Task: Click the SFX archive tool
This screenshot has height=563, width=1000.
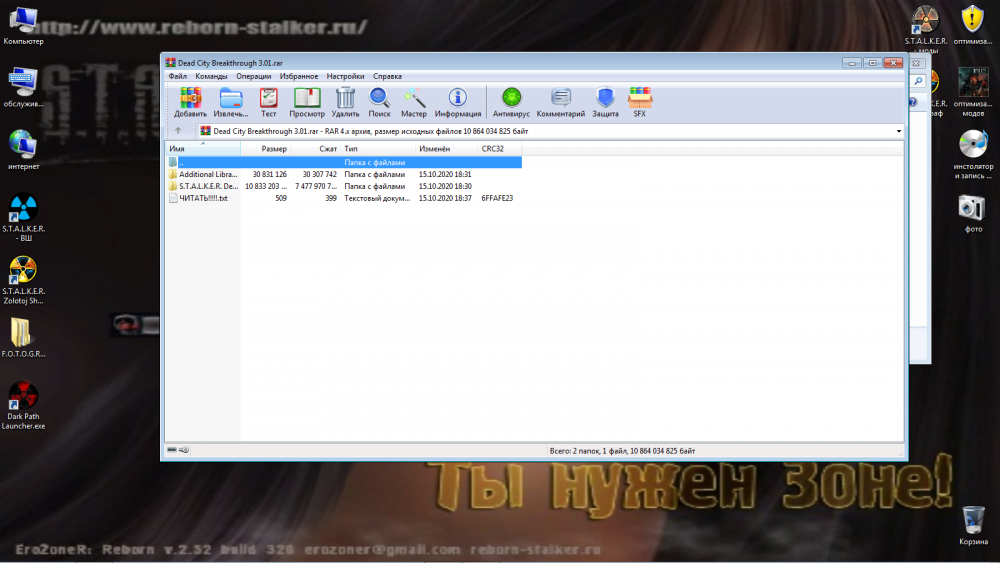Action: (x=640, y=102)
